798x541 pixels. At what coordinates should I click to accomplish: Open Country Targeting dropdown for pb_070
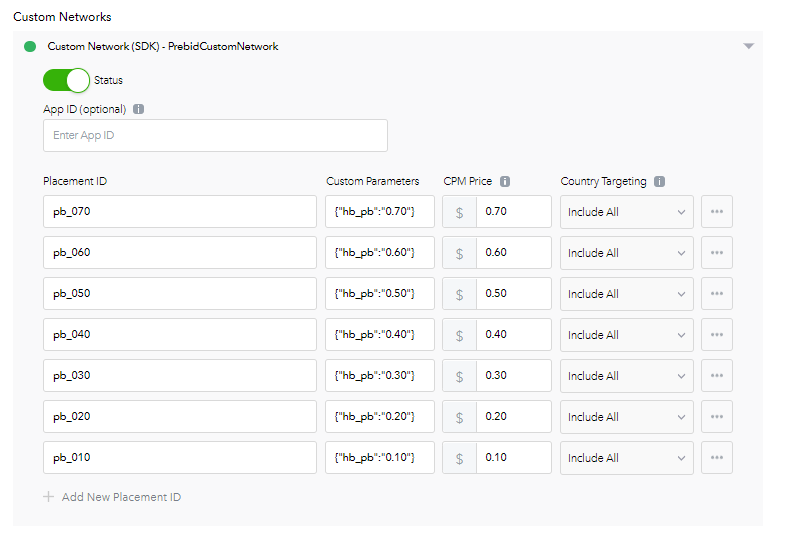point(626,212)
